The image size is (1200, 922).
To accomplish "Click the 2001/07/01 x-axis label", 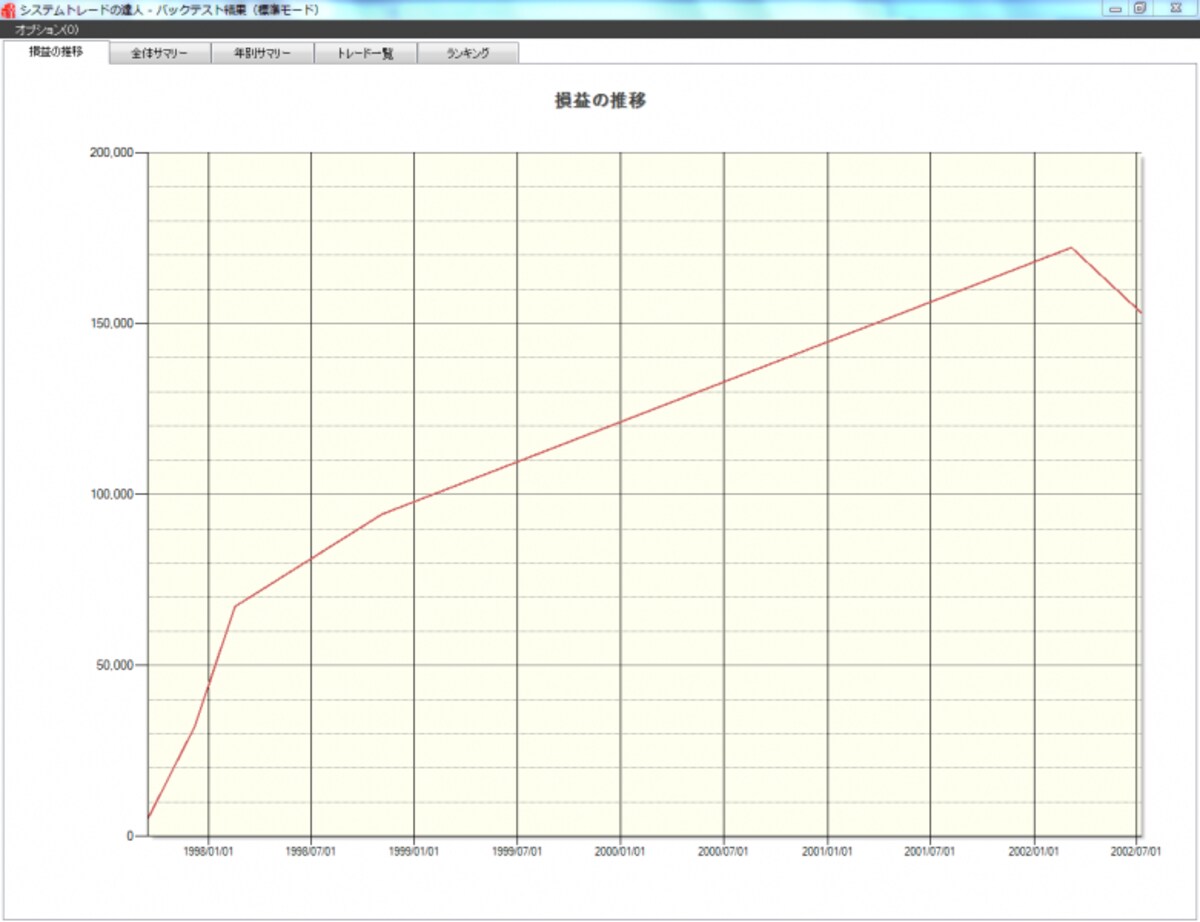I will click(x=930, y=851).
